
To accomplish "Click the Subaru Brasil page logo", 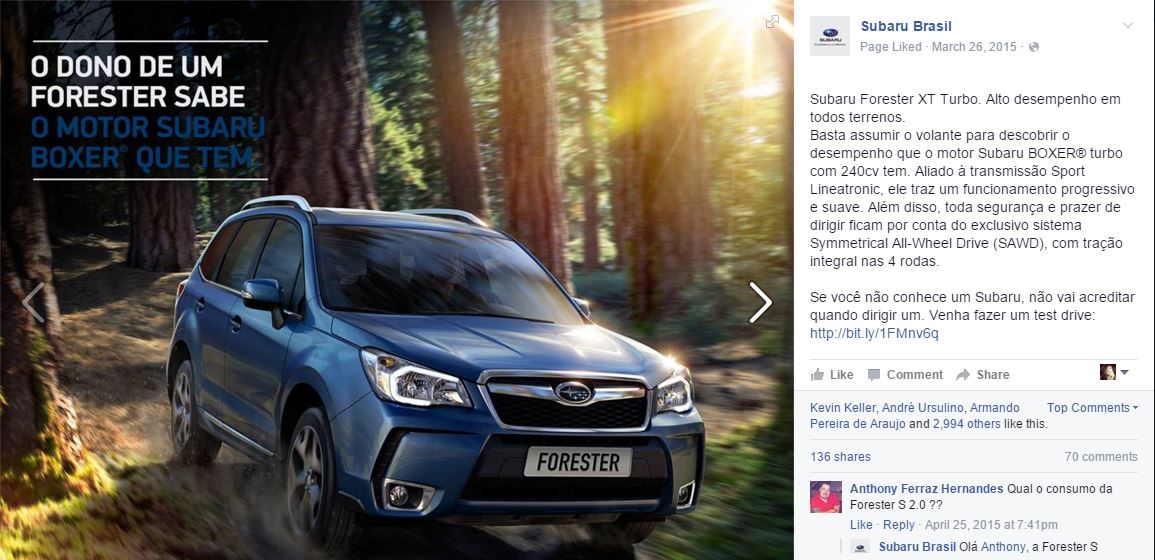I will [x=829, y=35].
